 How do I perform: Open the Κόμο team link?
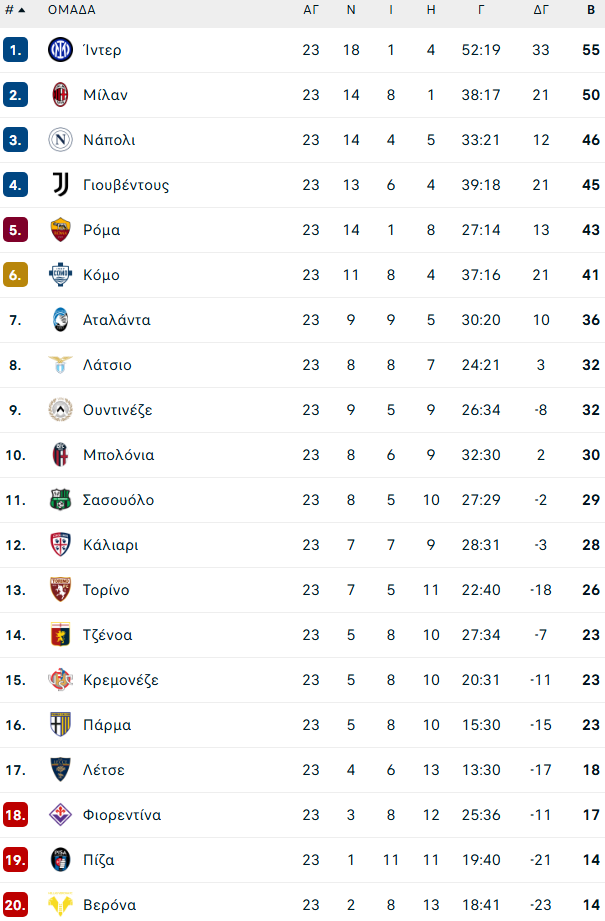point(102,275)
